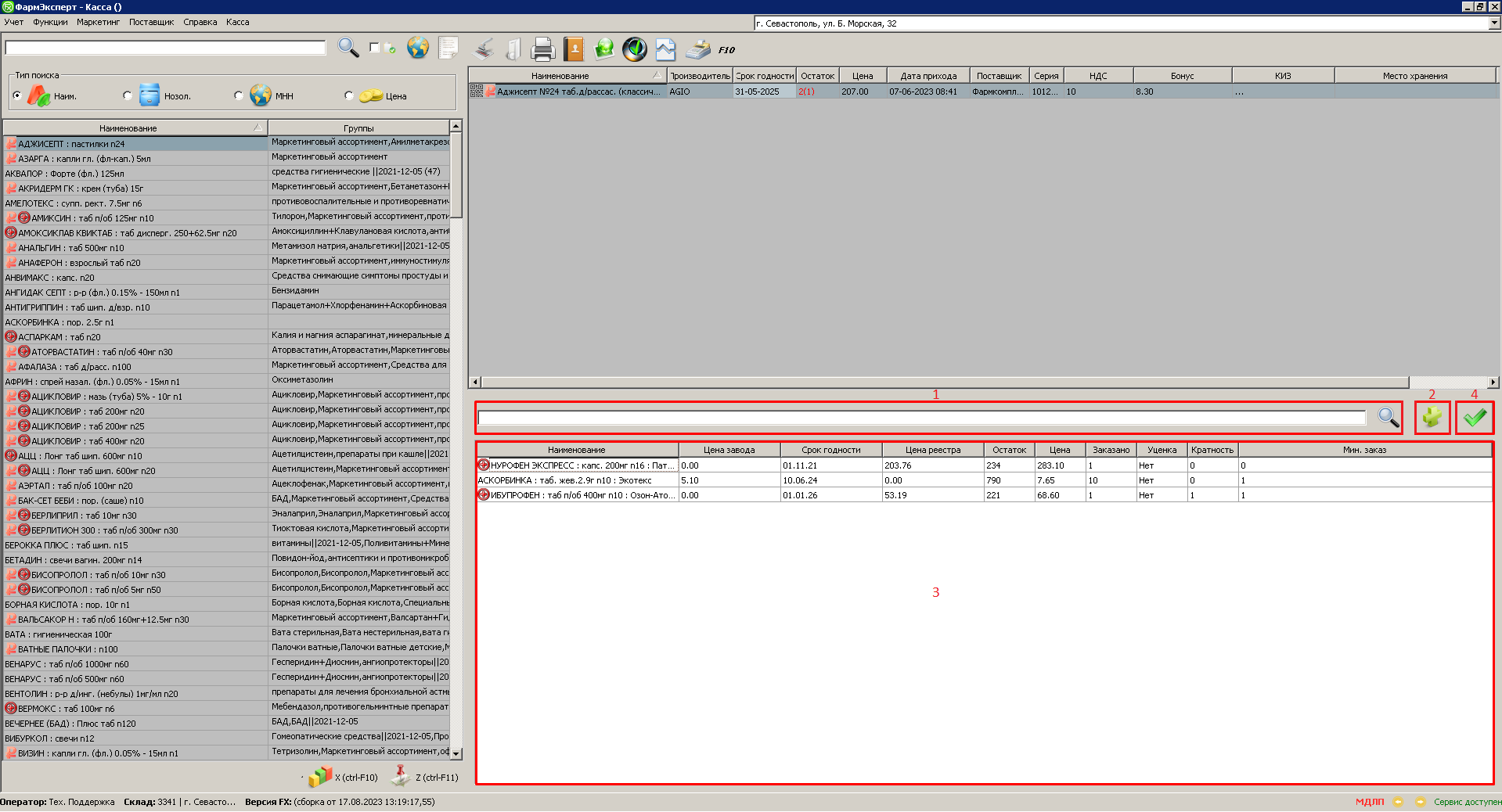Click the X (ctrl-F10) report button
This screenshot has height=812, width=1502.
(343, 777)
